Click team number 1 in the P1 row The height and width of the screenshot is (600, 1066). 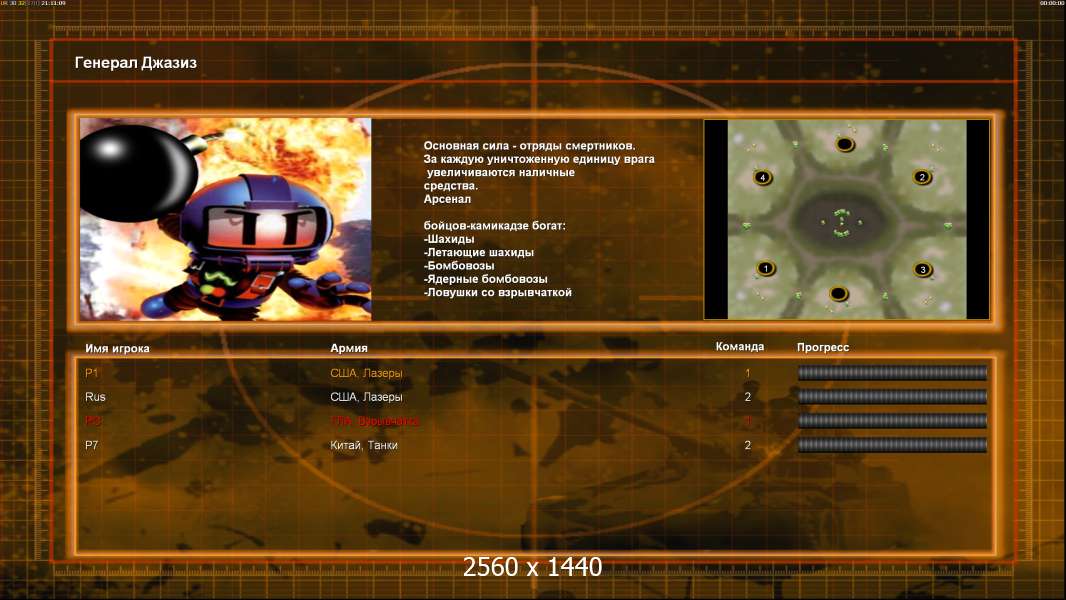[x=748, y=373]
